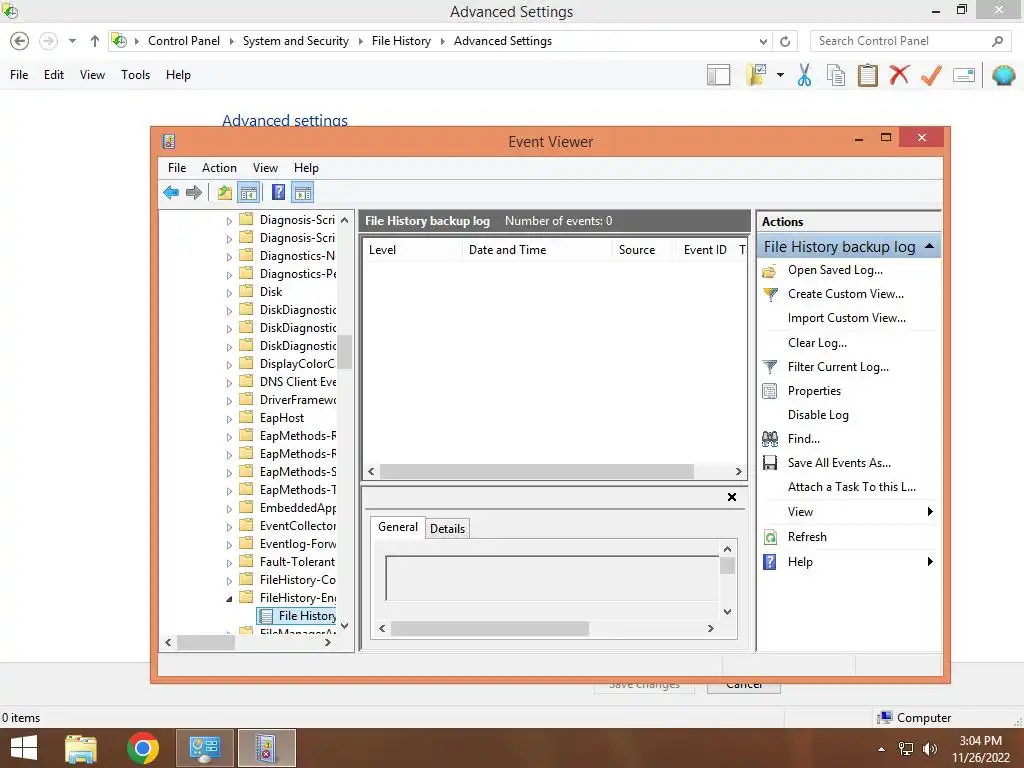Open the address bar history dropdown
Image resolution: width=1024 pixels, height=768 pixels.
[763, 41]
